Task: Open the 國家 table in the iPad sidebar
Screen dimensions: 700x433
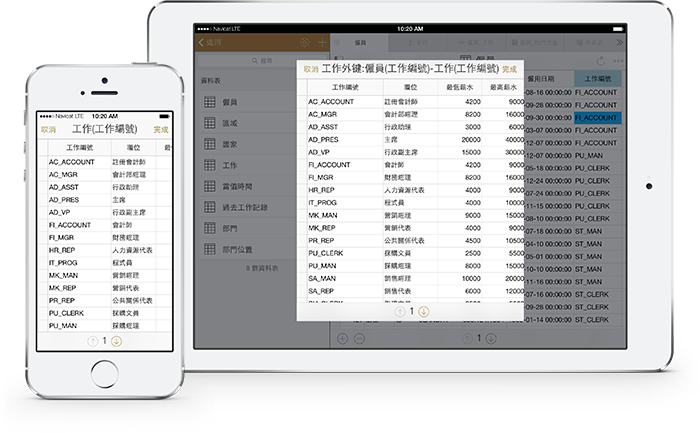Action: [x=246, y=144]
